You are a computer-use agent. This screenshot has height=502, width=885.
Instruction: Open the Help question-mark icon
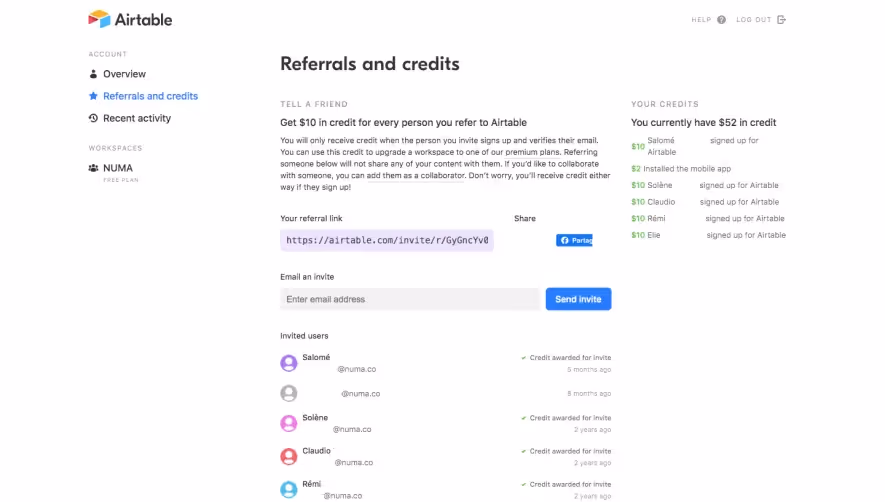(721, 20)
